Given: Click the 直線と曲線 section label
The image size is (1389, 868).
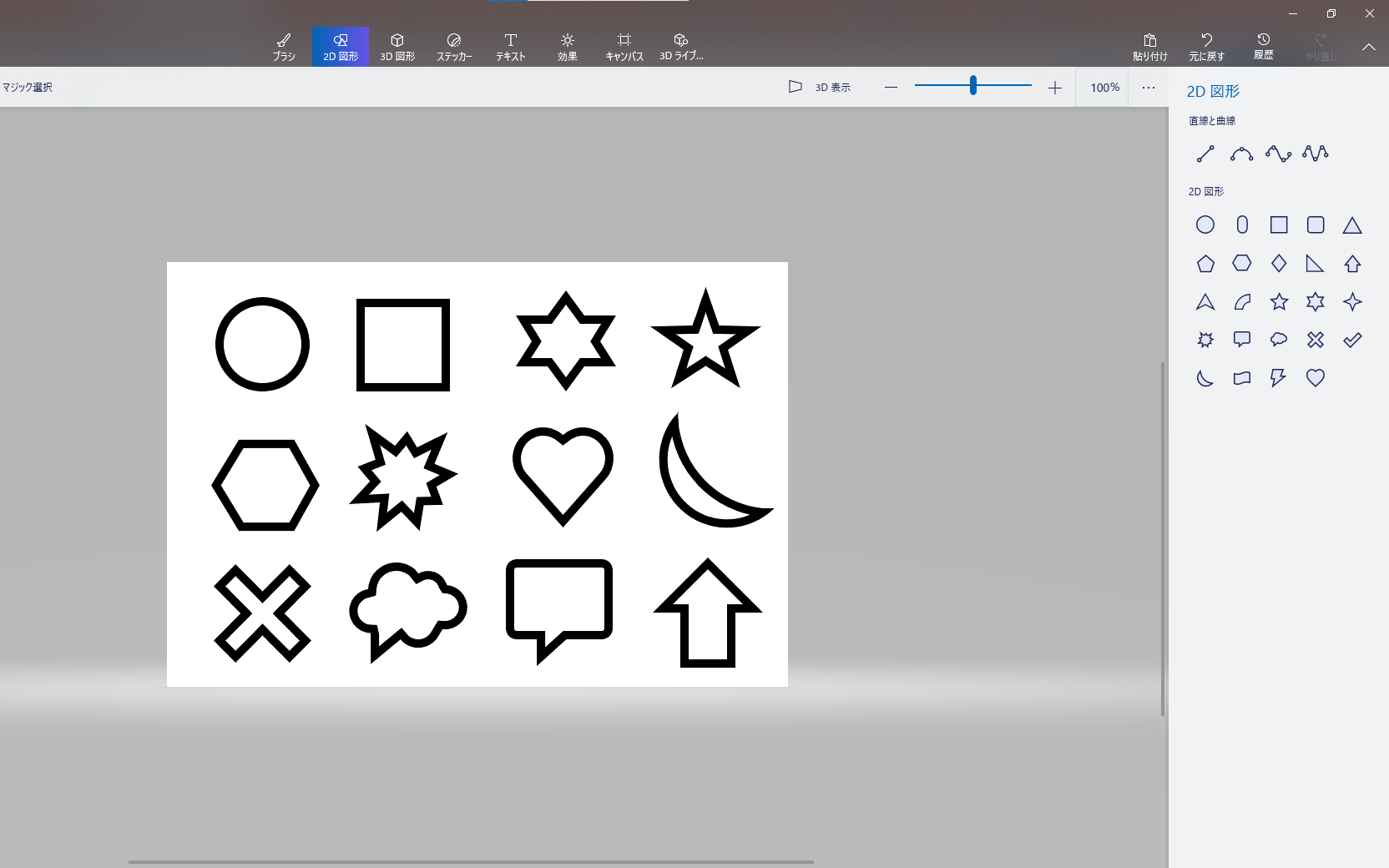Looking at the screenshot, I should [x=1212, y=121].
